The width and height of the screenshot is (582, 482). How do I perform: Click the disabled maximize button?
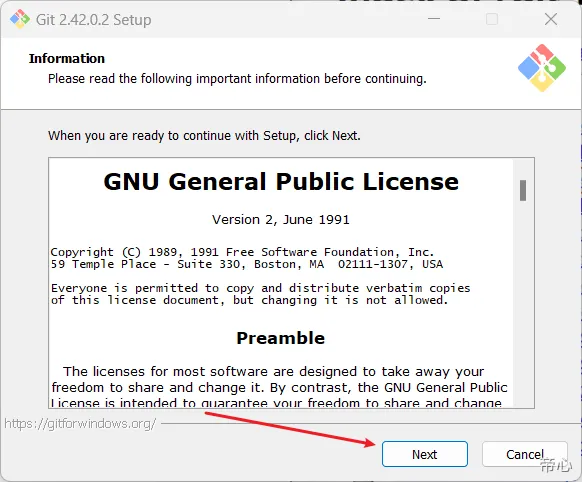click(x=492, y=19)
